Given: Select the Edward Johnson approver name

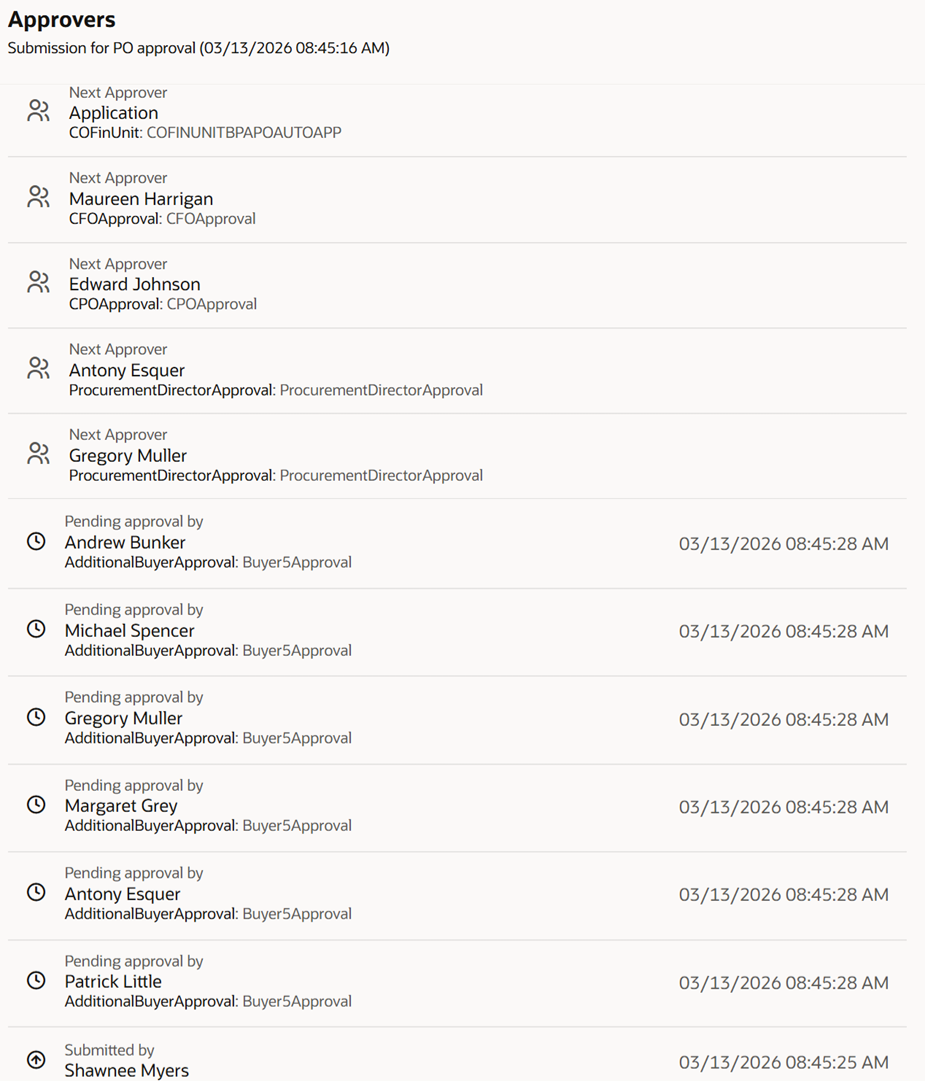Looking at the screenshot, I should [134, 284].
